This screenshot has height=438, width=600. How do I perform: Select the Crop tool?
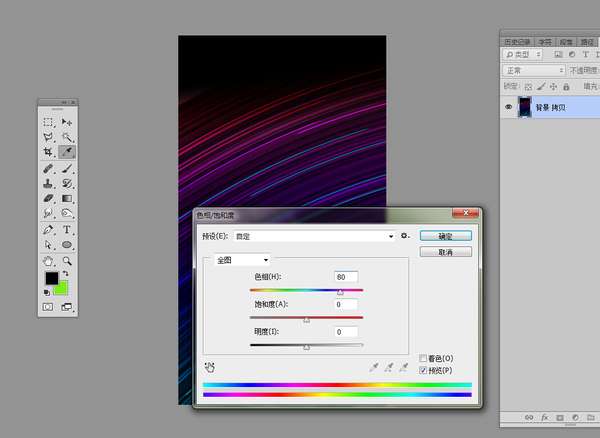(x=48, y=151)
